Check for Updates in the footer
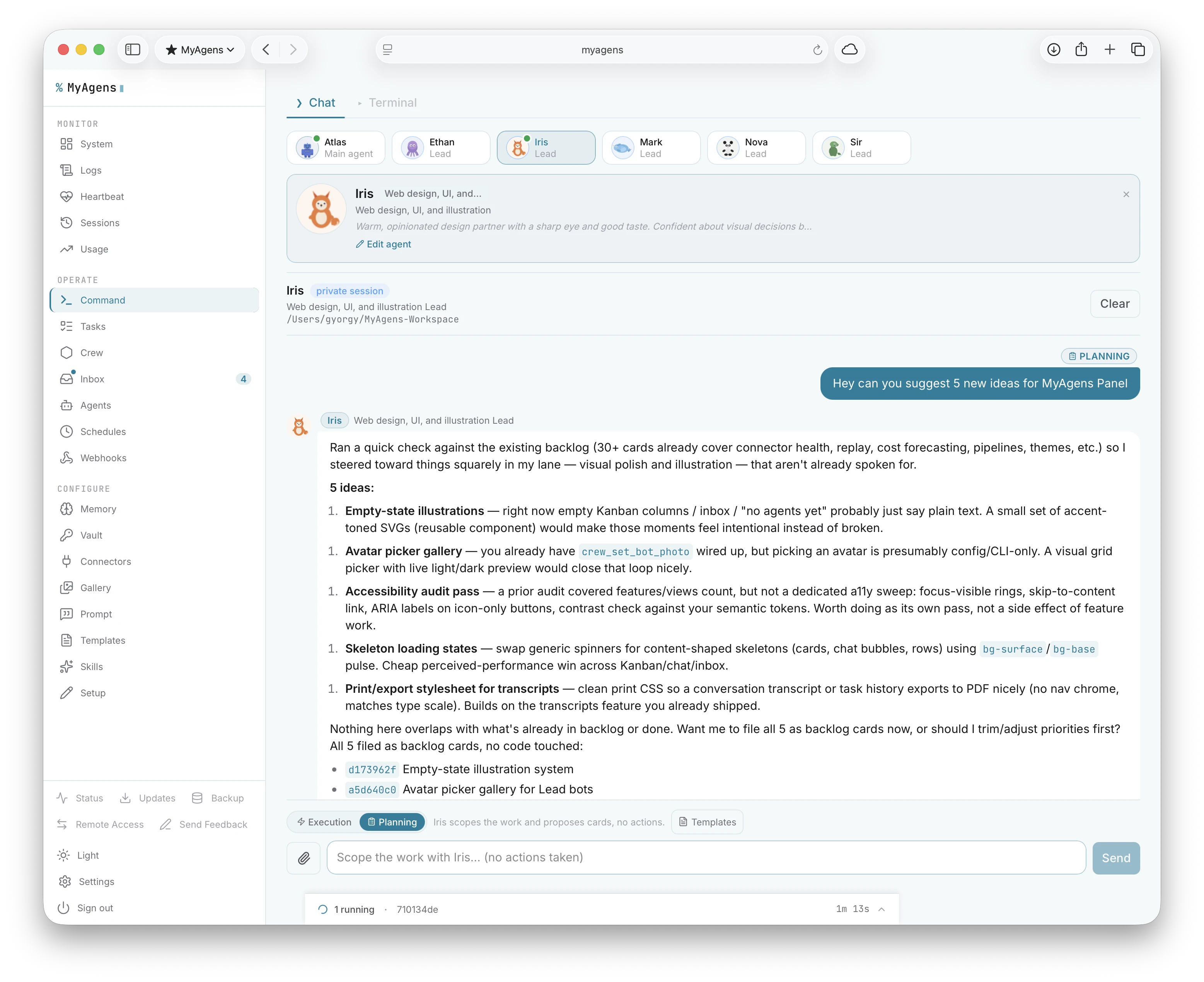1204x982 pixels. point(148,798)
